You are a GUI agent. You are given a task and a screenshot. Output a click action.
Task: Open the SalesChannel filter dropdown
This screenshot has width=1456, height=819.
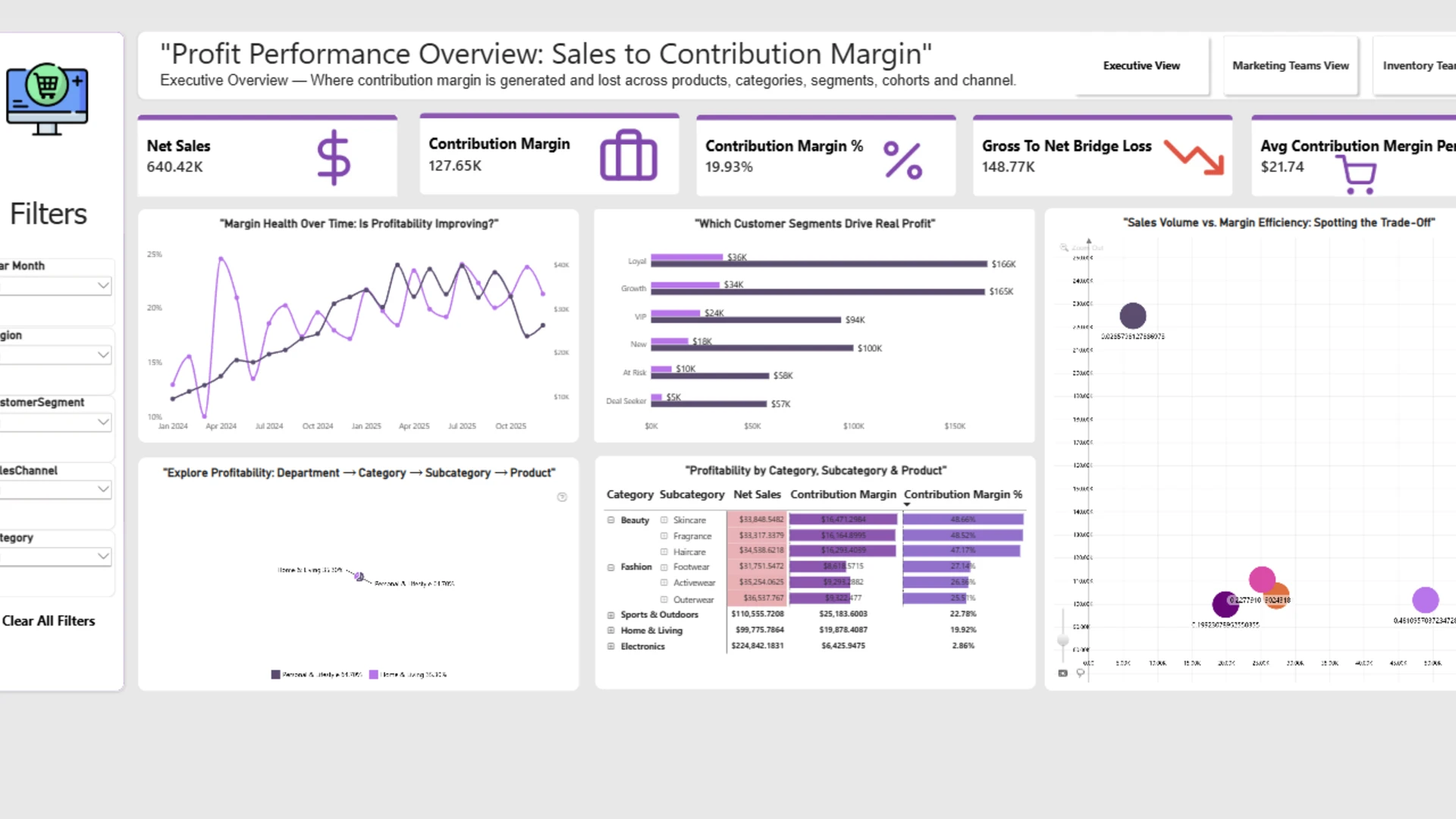[x=103, y=489]
